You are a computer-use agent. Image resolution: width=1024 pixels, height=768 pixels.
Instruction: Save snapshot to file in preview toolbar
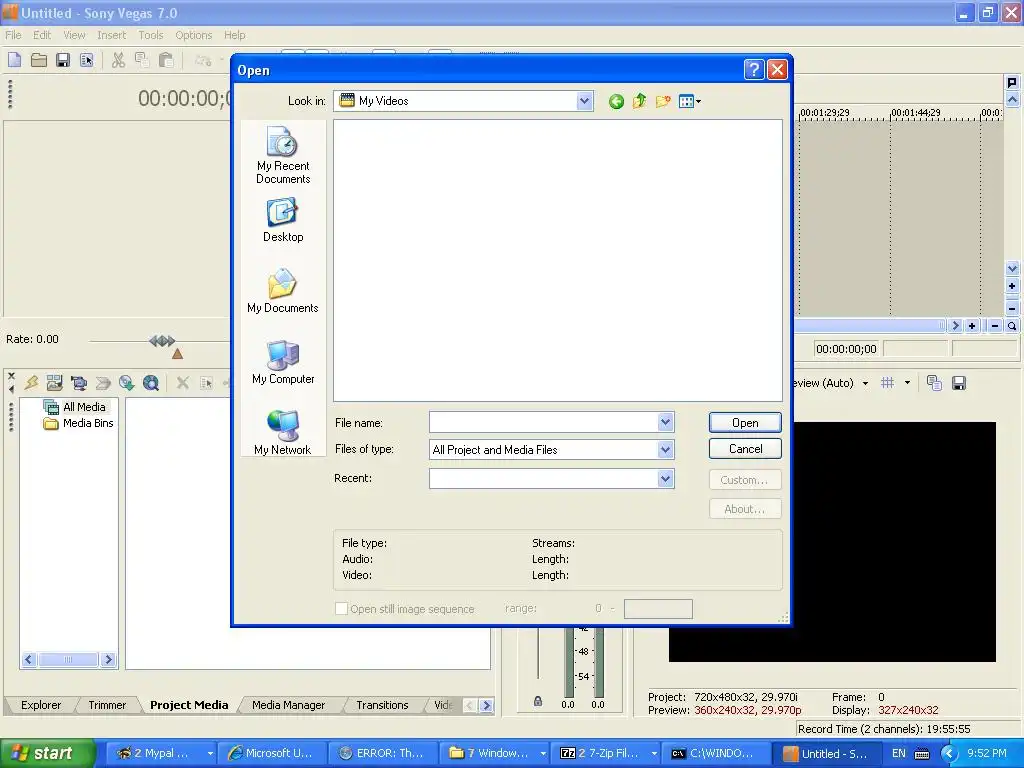click(x=959, y=383)
